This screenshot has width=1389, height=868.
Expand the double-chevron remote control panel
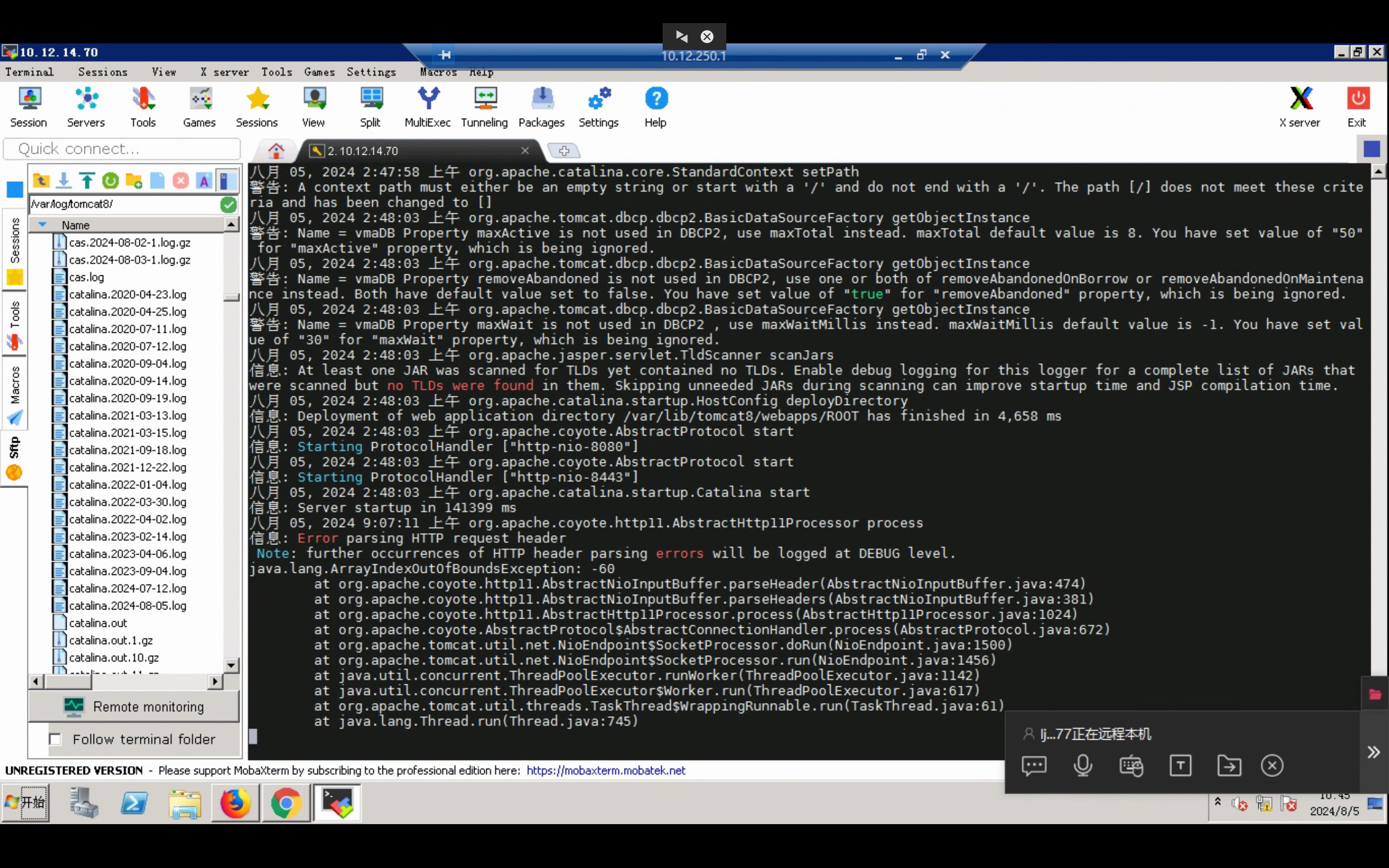tap(1373, 752)
